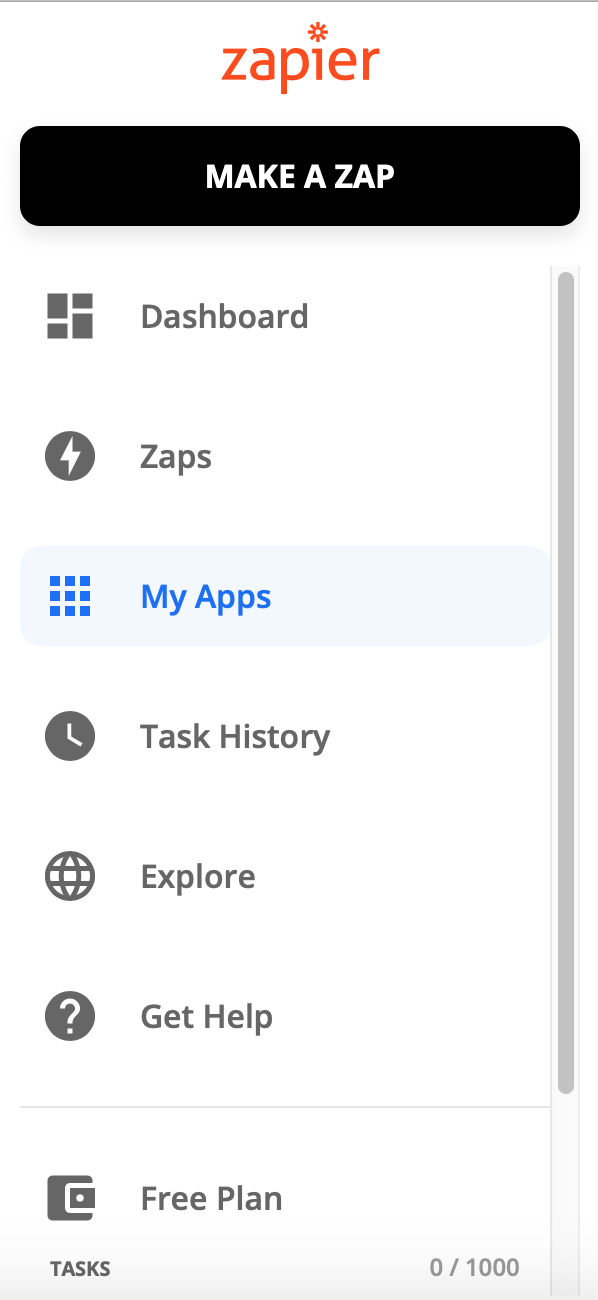Click the MAKE A ZAP button
The width and height of the screenshot is (598, 1300).
point(300,176)
